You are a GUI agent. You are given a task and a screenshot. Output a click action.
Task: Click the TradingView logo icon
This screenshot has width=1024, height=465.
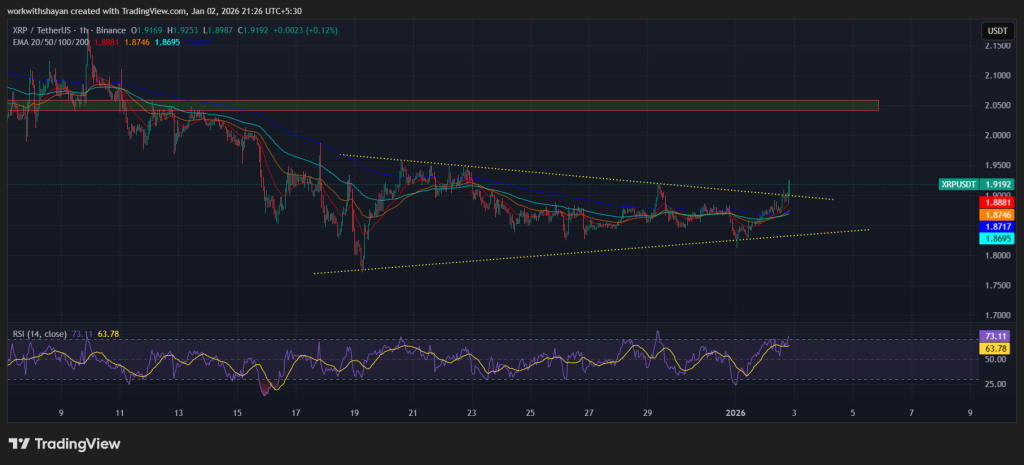coord(20,443)
